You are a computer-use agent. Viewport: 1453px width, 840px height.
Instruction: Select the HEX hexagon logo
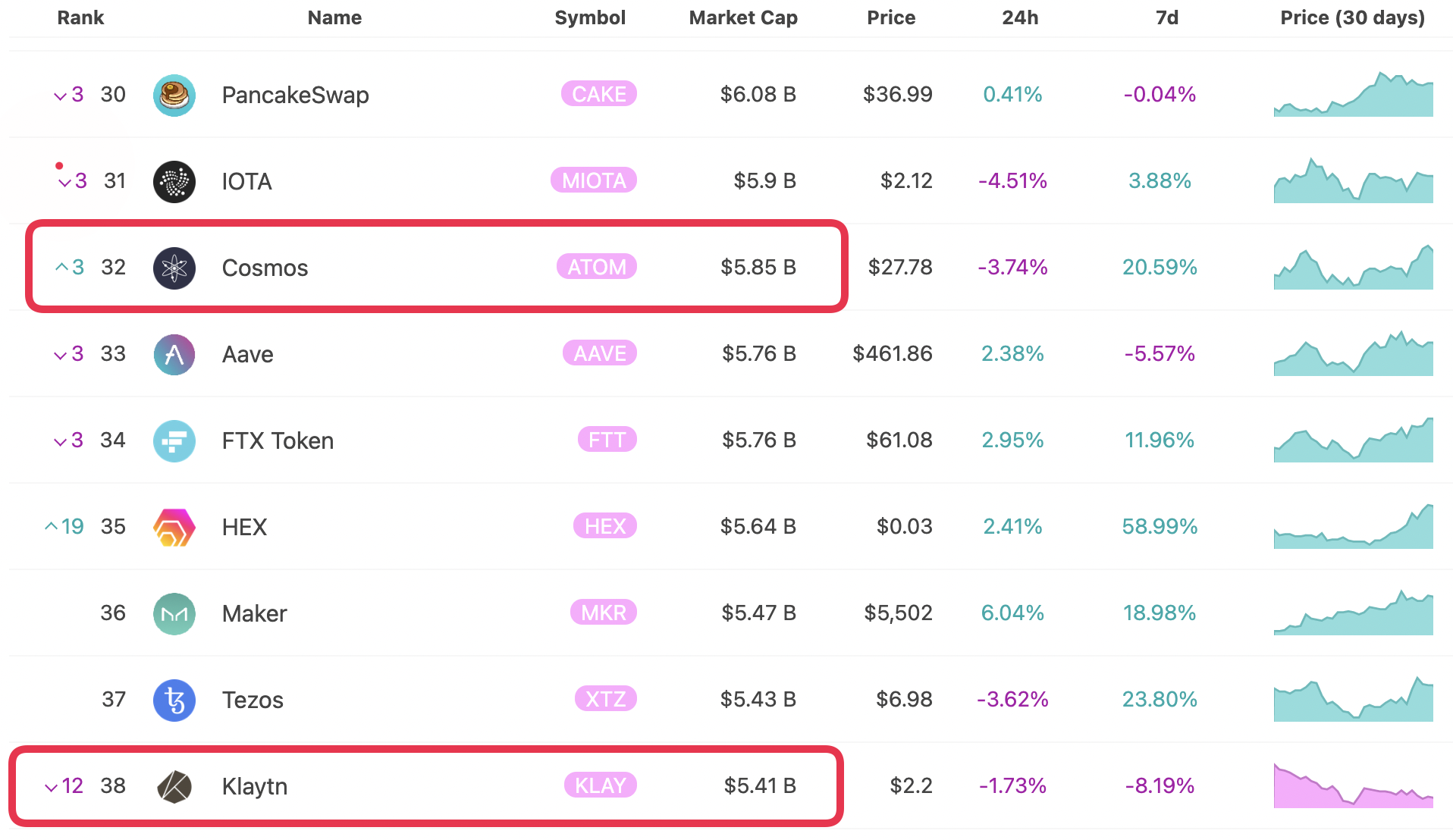tap(174, 527)
